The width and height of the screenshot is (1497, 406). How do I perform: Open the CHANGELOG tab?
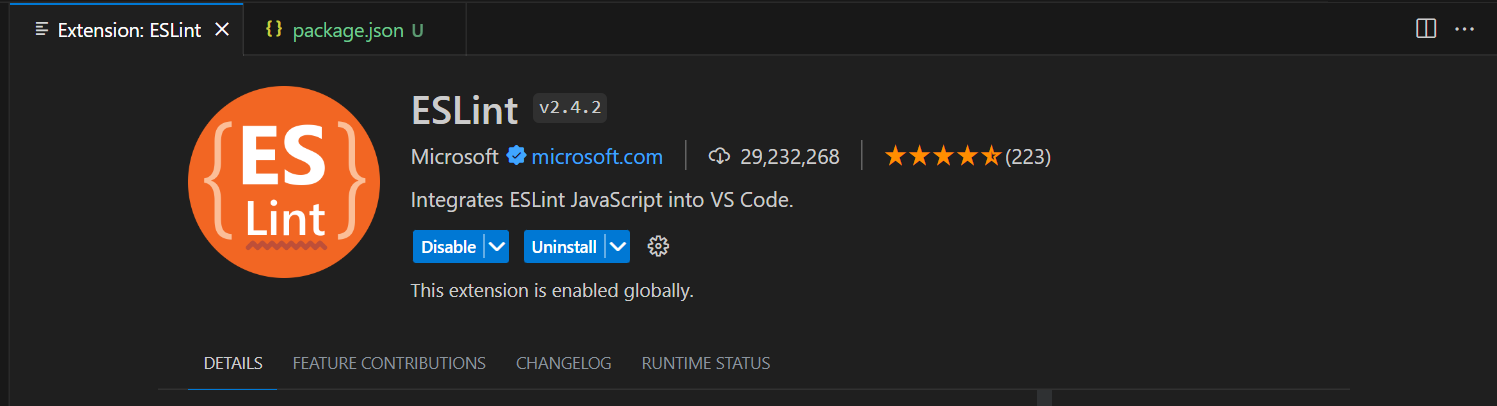tap(563, 363)
